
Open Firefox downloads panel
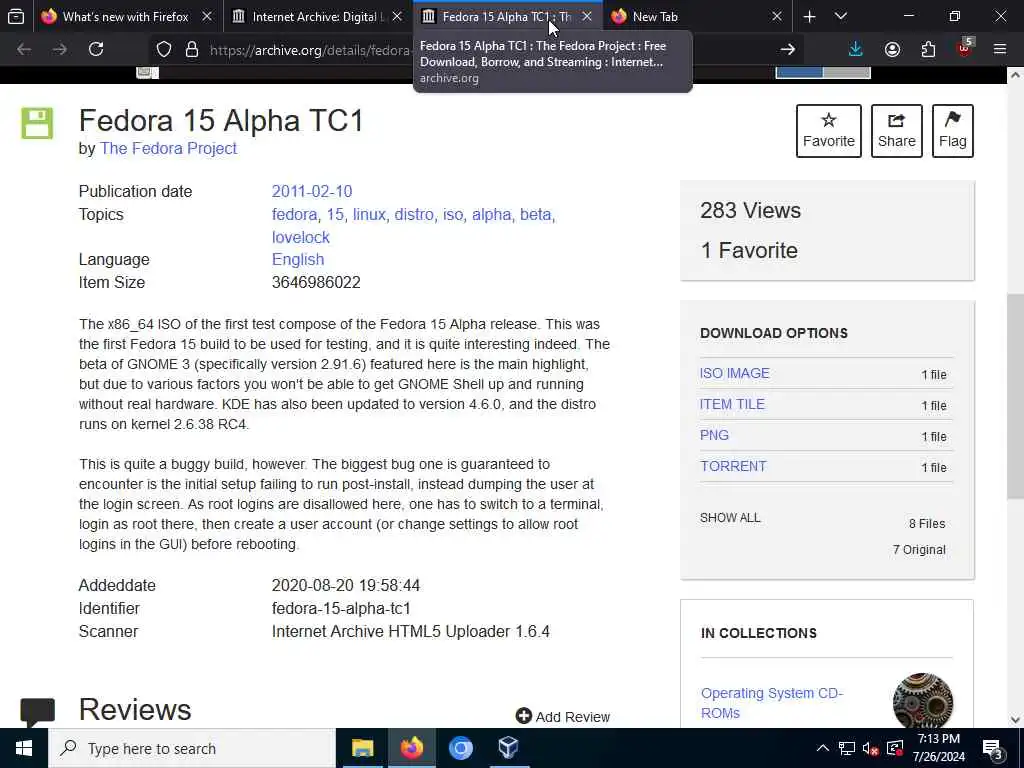point(856,49)
